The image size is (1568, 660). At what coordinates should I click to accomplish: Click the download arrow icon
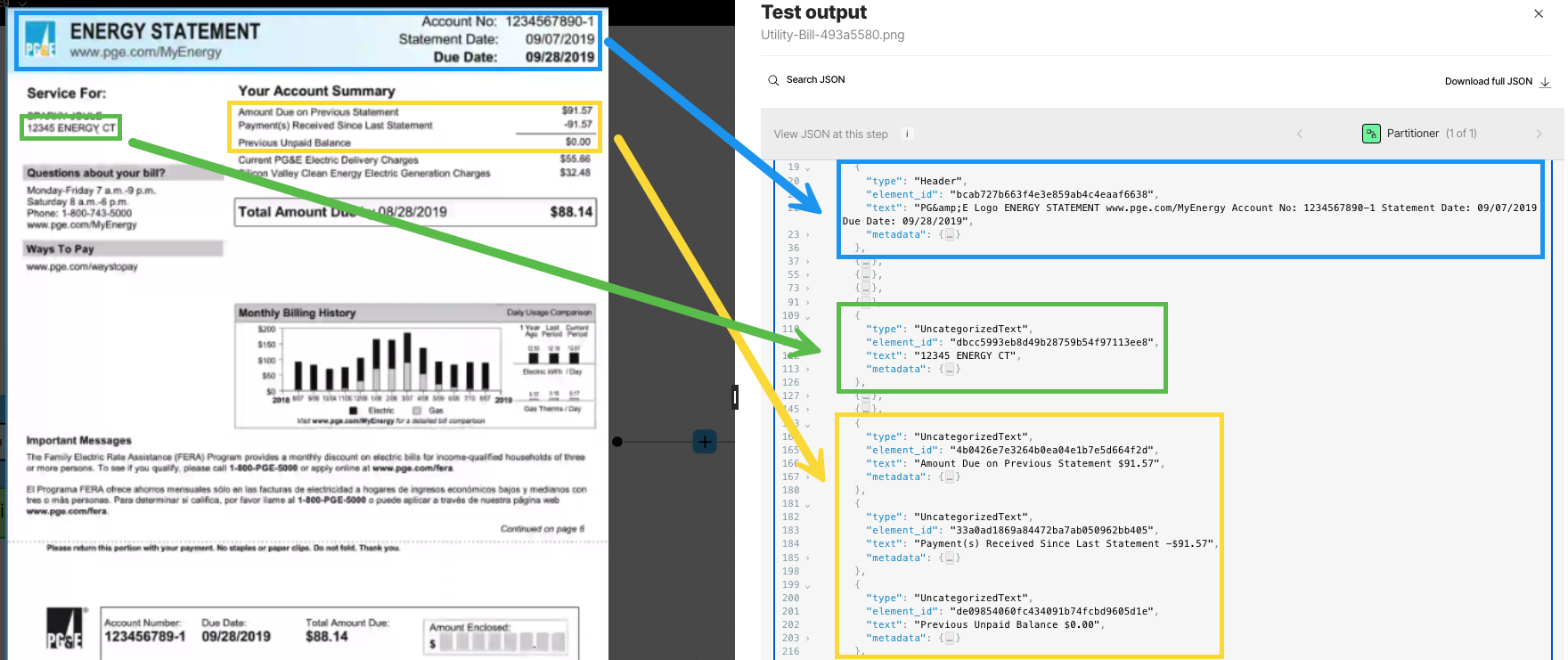click(x=1545, y=82)
